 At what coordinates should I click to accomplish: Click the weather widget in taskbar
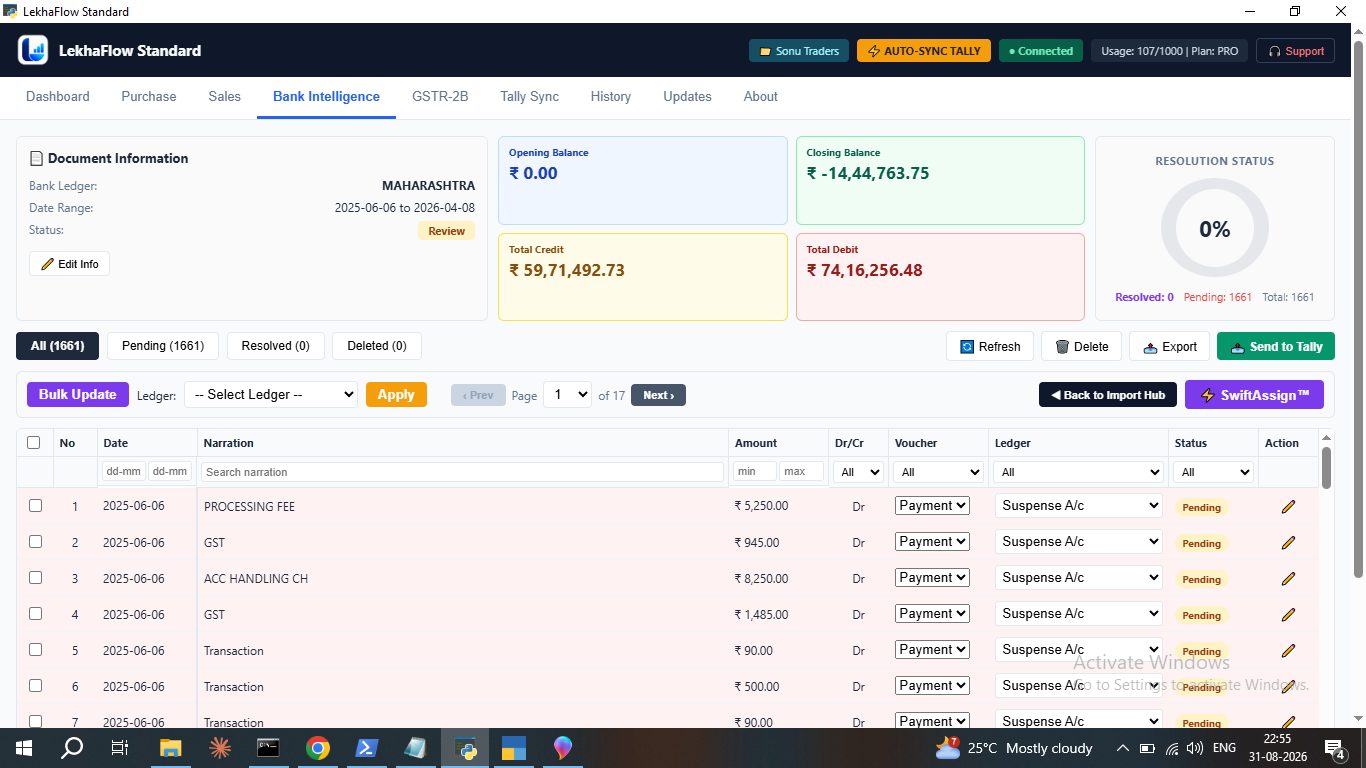[1014, 748]
